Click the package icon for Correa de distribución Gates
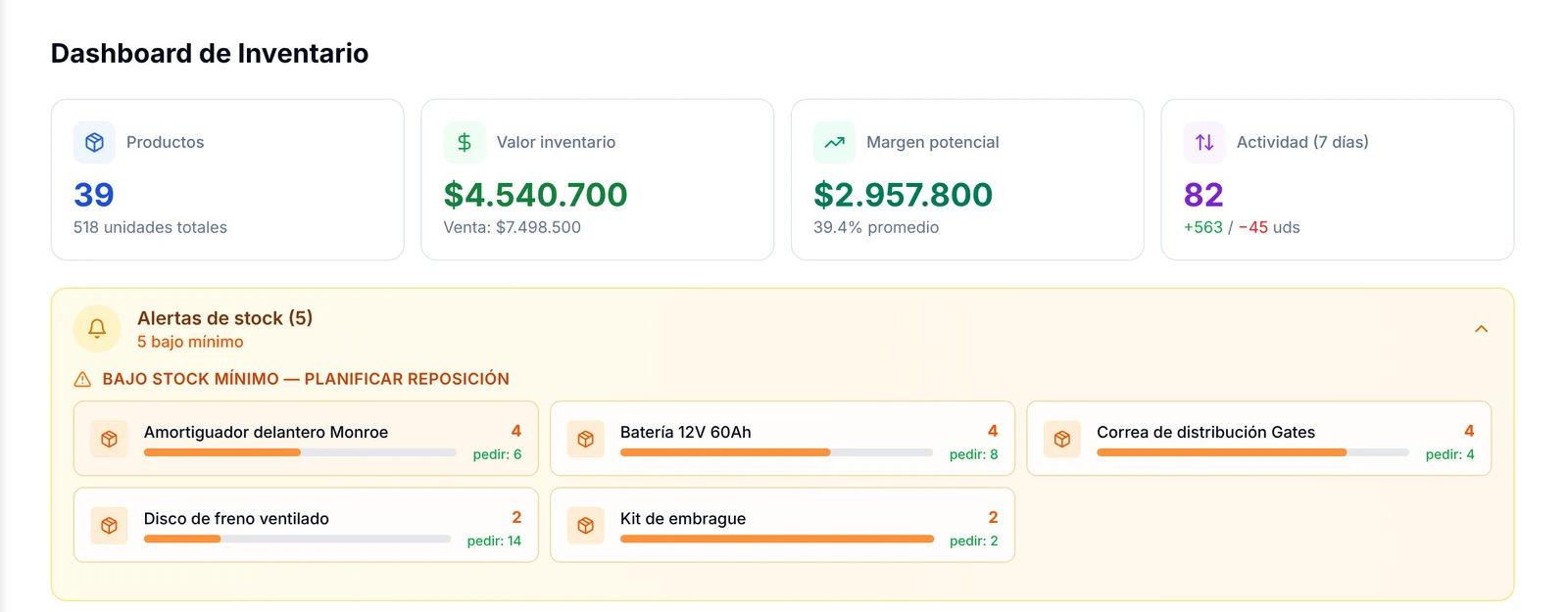This screenshot has height=612, width=1568. pos(1061,440)
